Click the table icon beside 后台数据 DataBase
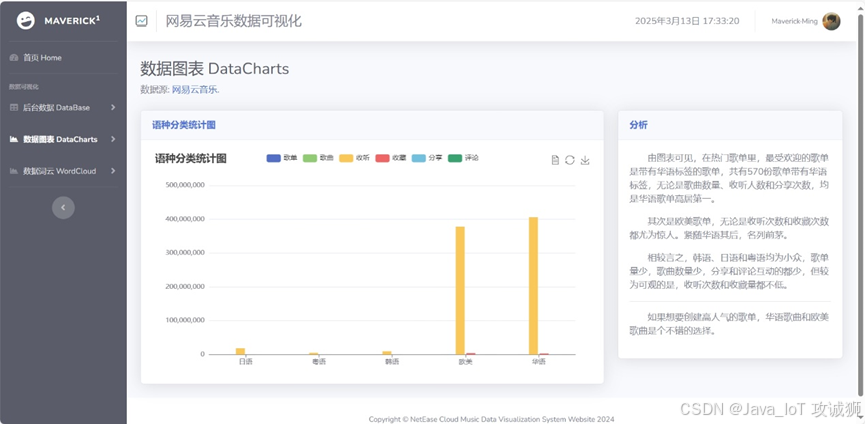The height and width of the screenshot is (424, 865). (14, 108)
